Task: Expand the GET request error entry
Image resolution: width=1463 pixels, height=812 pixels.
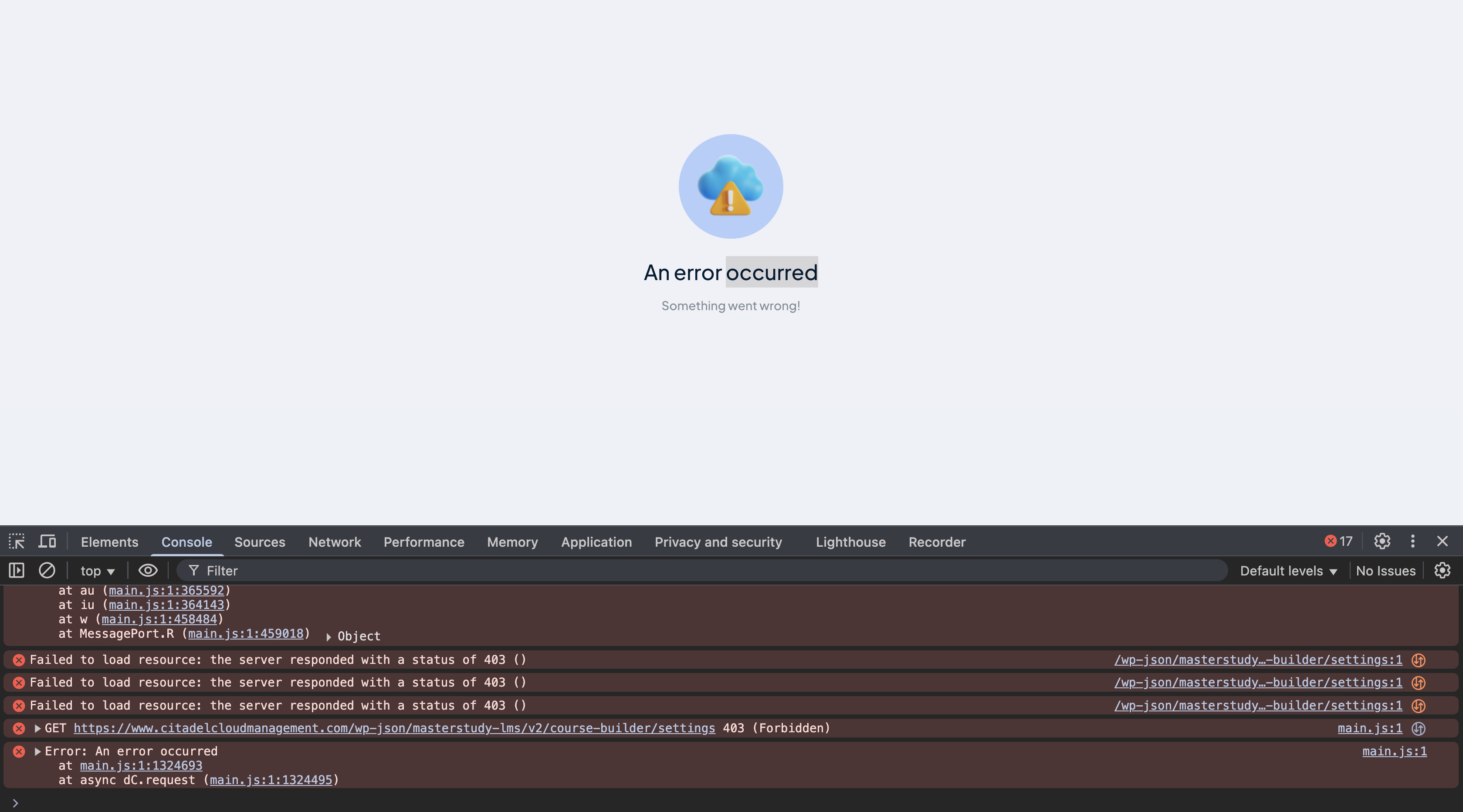Action: (37, 728)
